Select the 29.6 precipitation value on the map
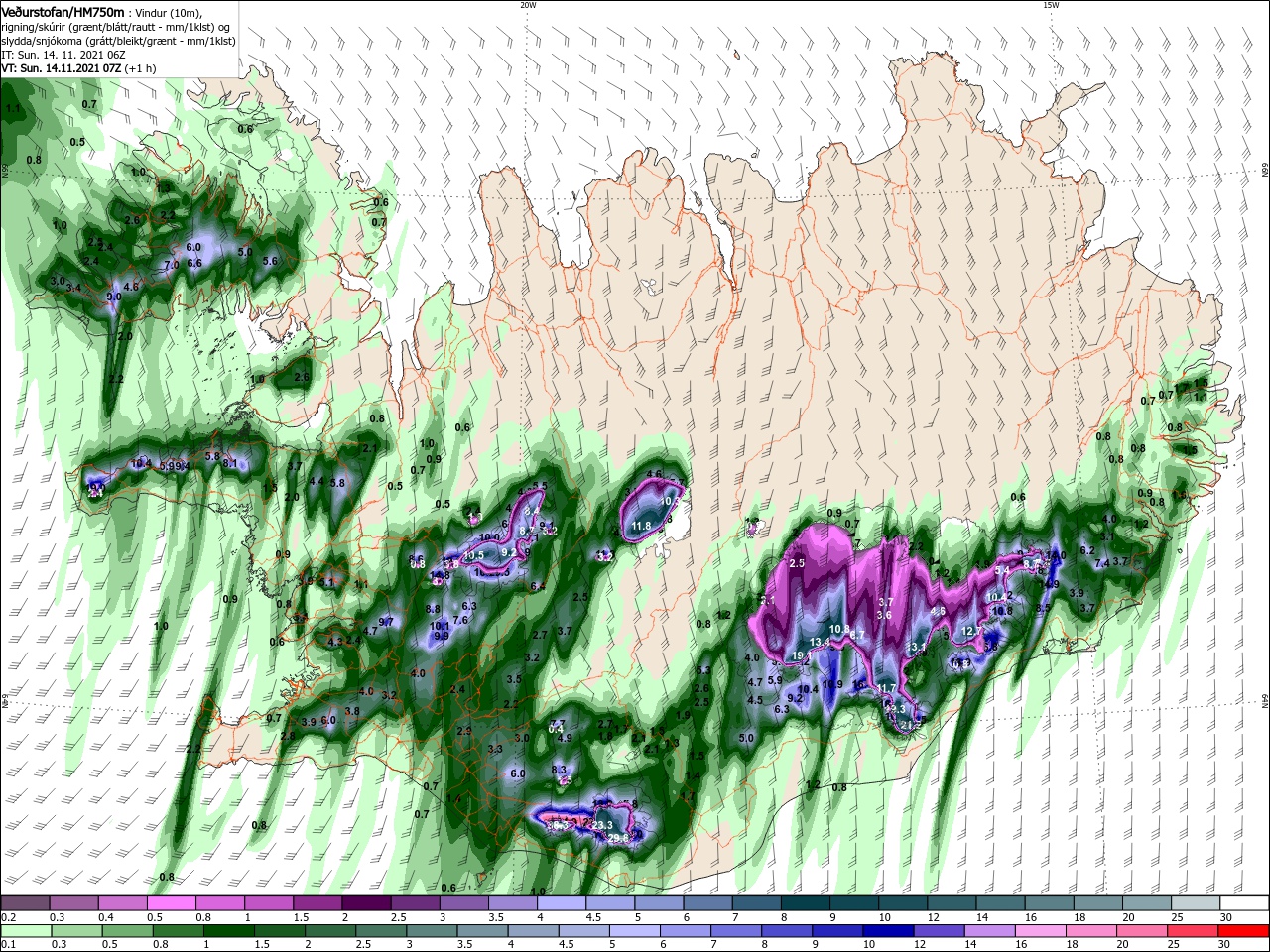This screenshot has height=952, width=1270. 617,839
